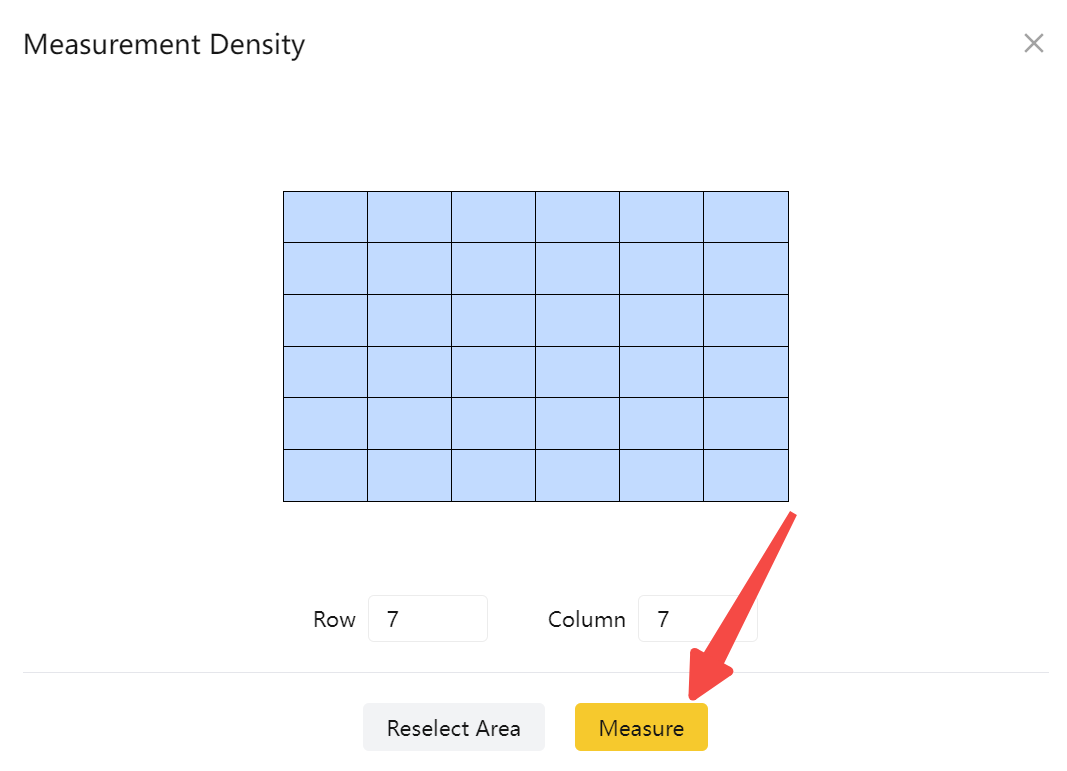This screenshot has height=771, width=1067.
Task: Click grid cell in row 5, column 2
Action: pos(410,423)
